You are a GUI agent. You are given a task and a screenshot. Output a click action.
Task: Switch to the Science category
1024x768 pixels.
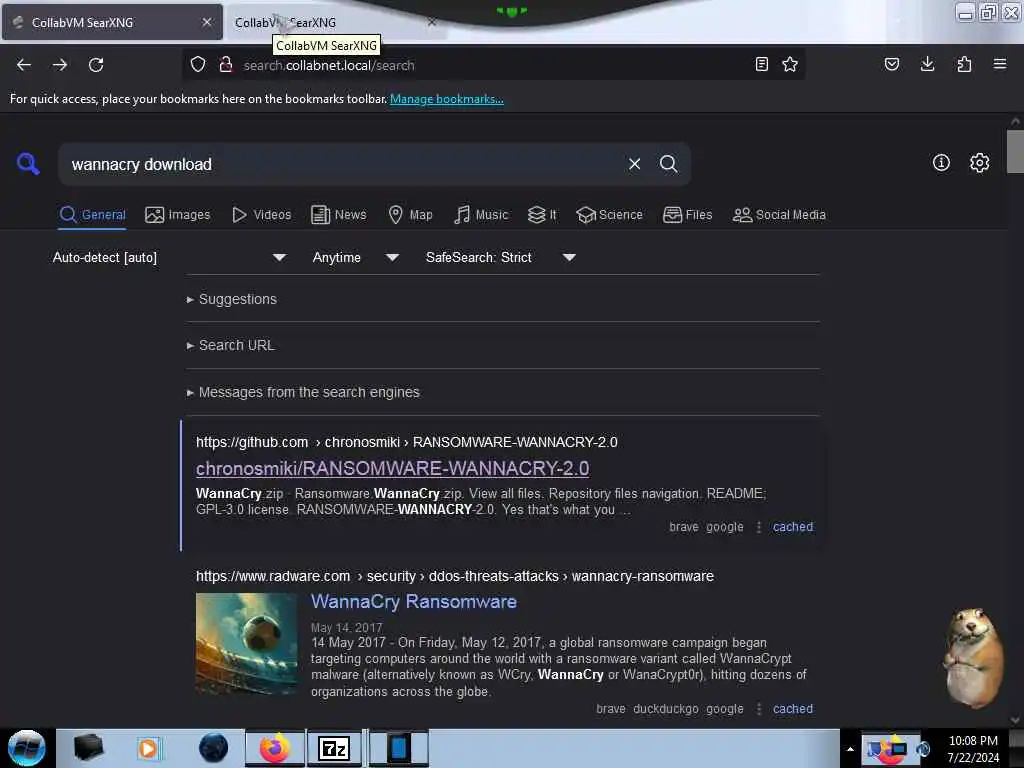coord(609,215)
